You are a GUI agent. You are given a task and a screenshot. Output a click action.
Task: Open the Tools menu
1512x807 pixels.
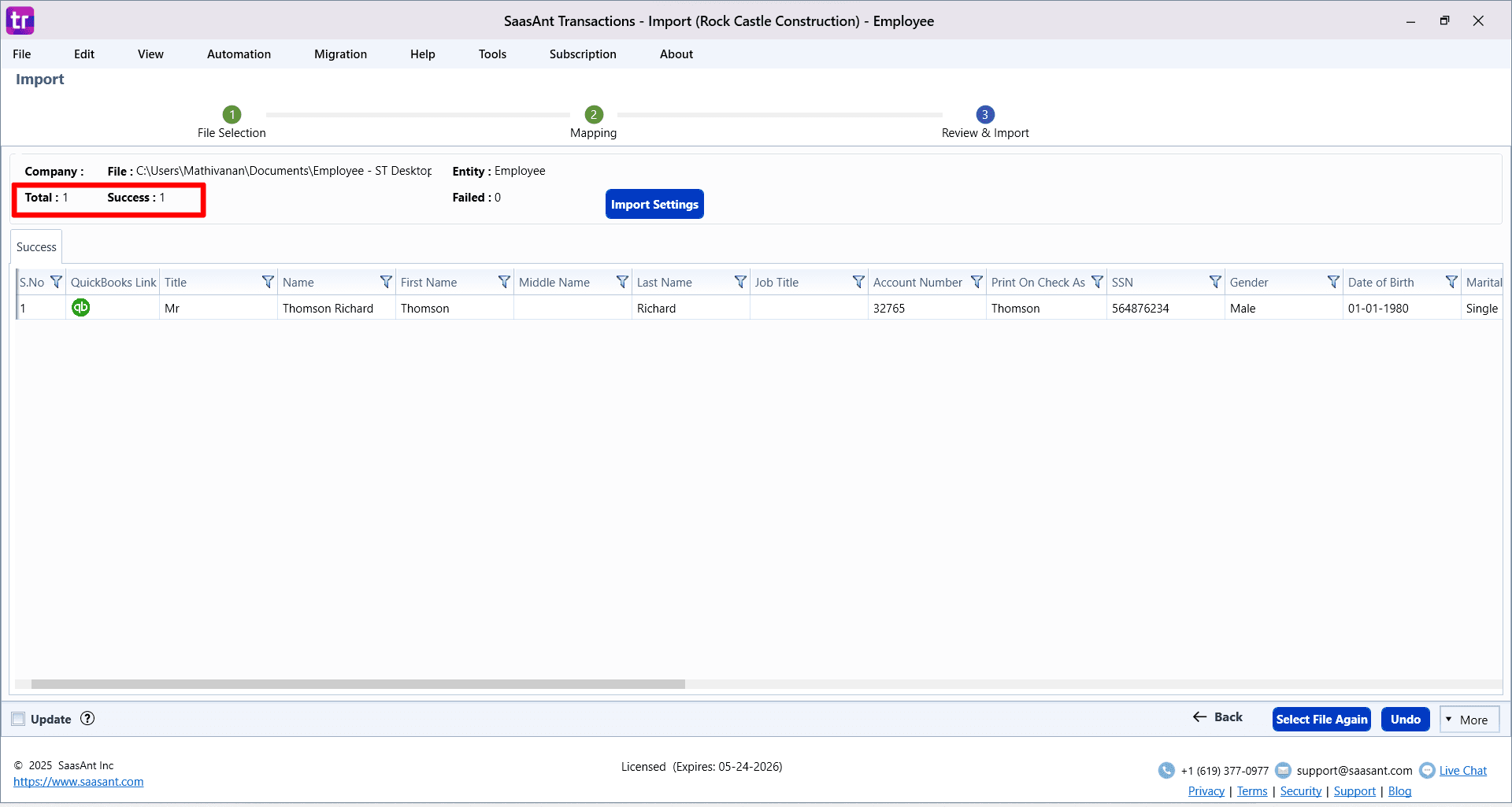[x=492, y=54]
